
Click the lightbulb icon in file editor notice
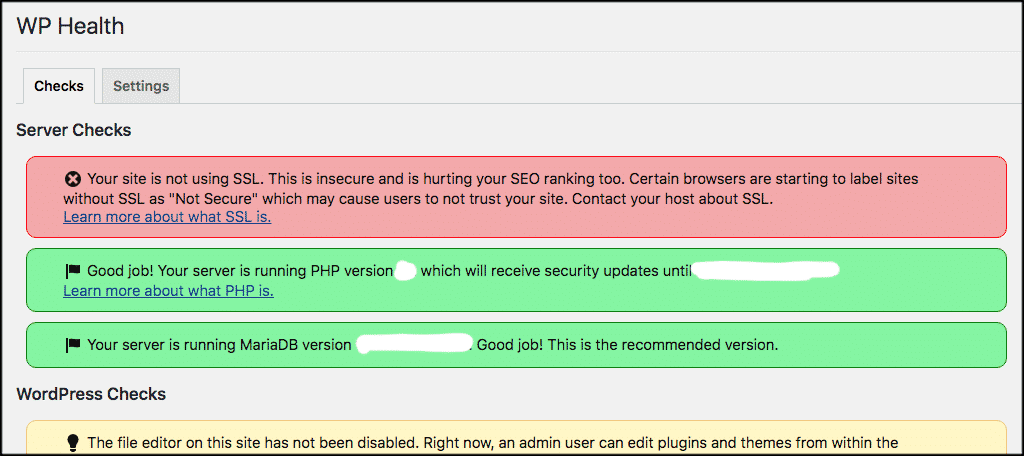click(x=73, y=444)
